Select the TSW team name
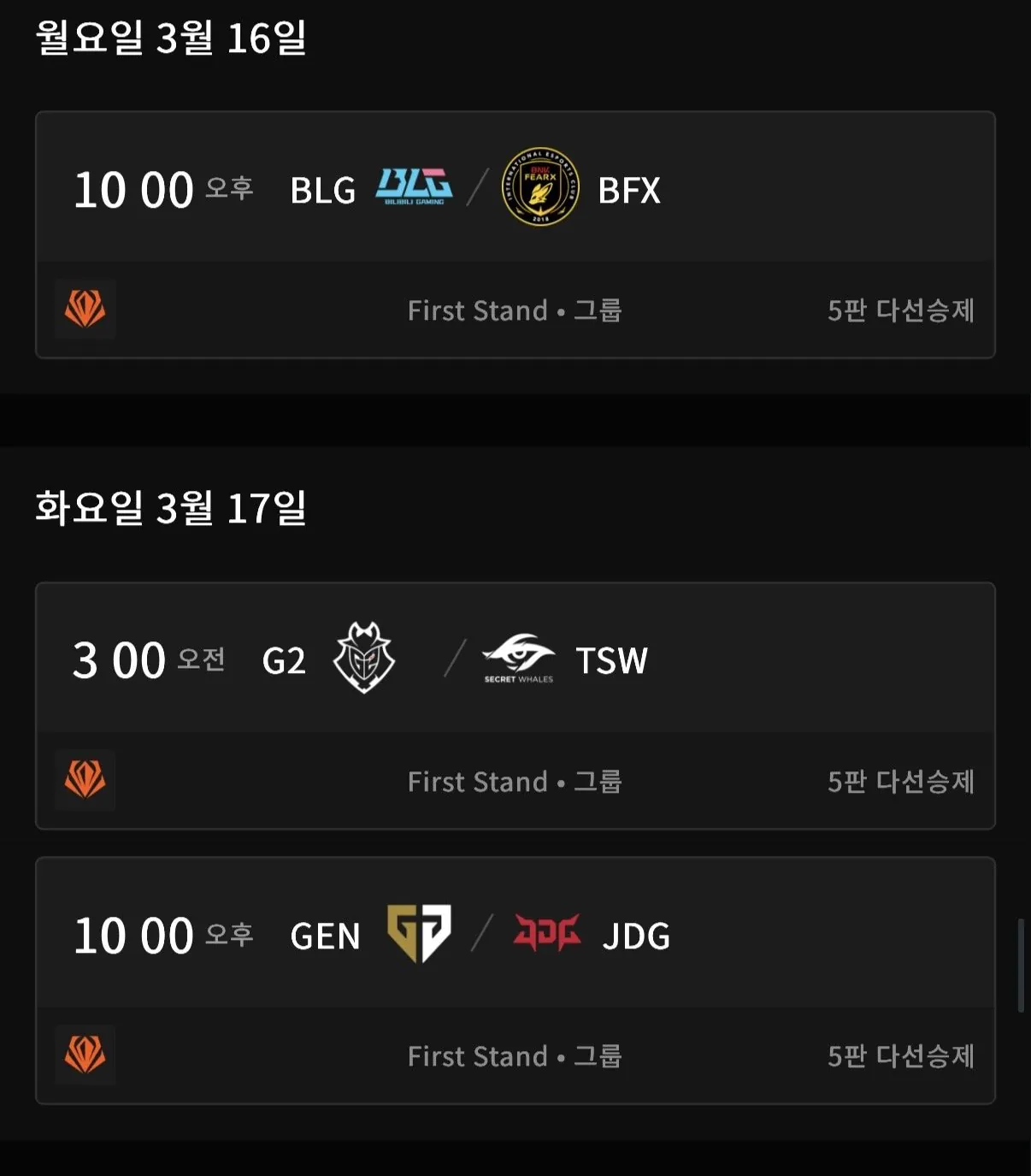This screenshot has height=1176, width=1031. coord(612,660)
